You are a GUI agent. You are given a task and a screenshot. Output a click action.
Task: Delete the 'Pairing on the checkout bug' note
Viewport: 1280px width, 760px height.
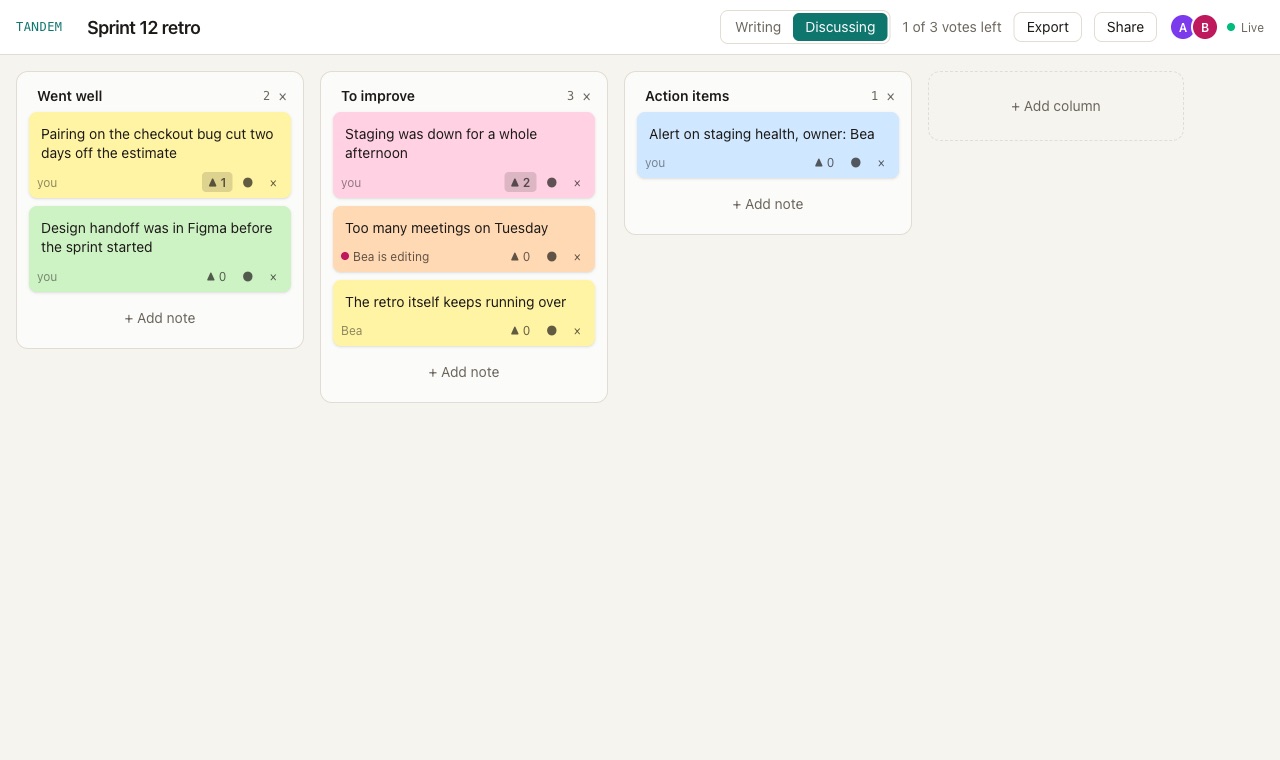[x=273, y=183]
